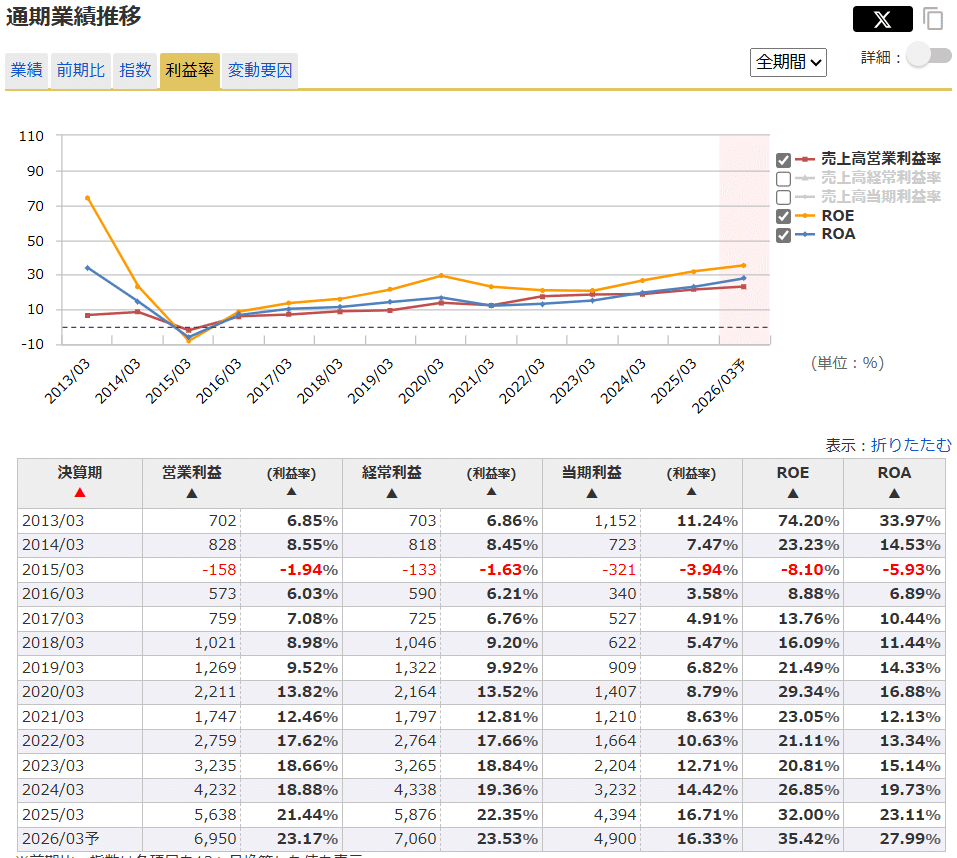
Task: Click the 当期利益 column header label
Action: coord(591,472)
